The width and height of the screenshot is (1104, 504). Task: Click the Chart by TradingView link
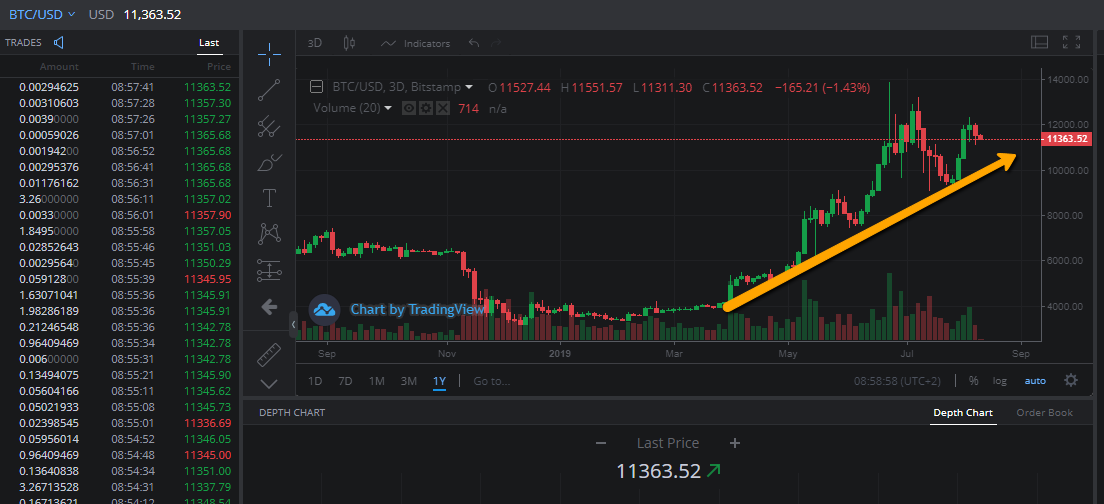click(x=418, y=309)
